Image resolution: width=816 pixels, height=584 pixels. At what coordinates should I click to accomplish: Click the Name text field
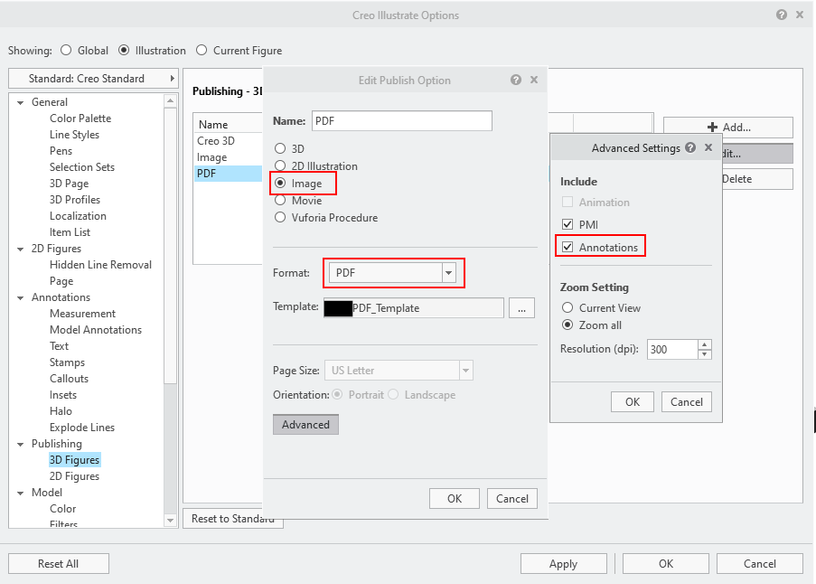coord(402,121)
